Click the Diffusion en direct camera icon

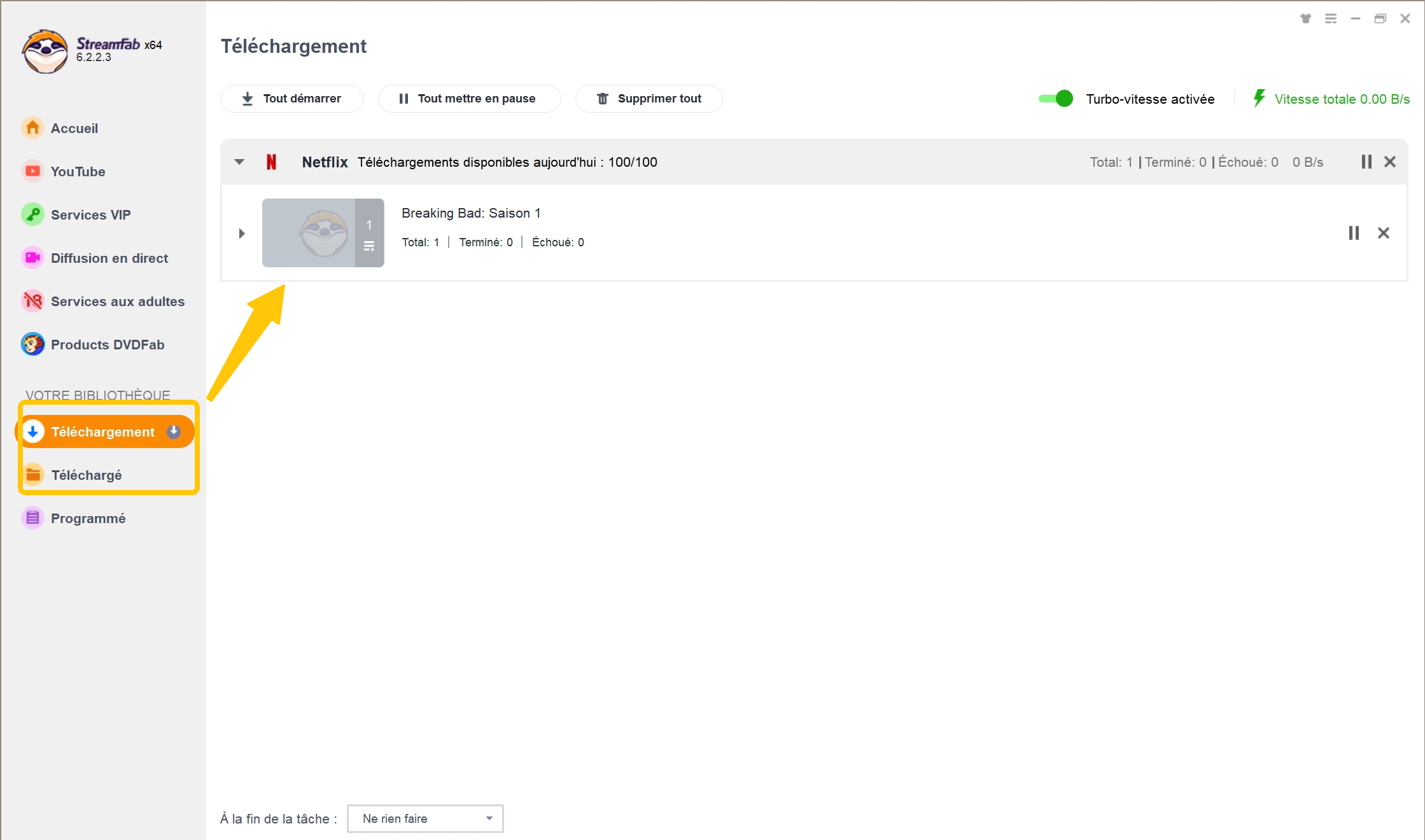click(32, 258)
